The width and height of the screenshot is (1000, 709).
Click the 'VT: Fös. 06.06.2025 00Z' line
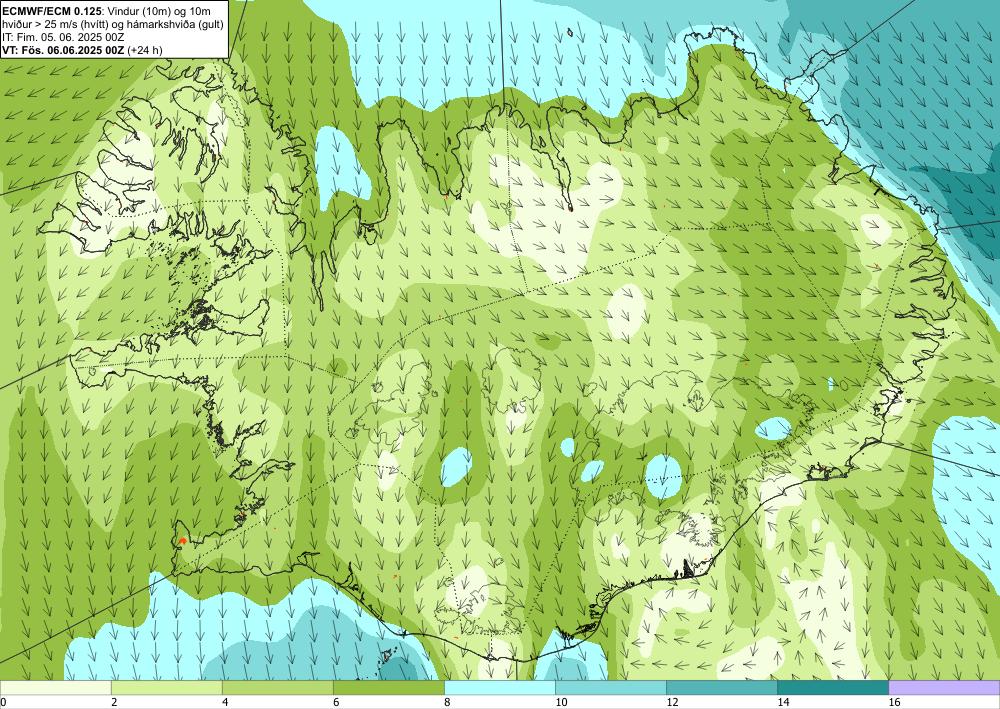click(x=63, y=50)
